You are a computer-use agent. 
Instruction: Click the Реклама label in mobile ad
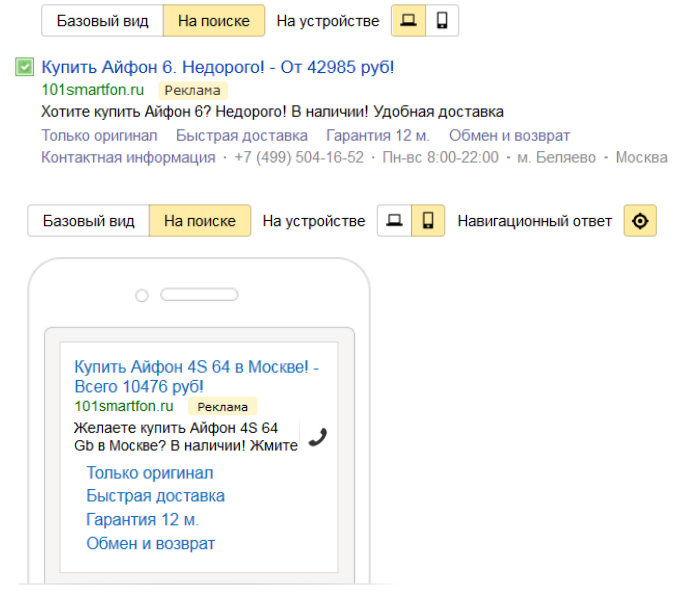[223, 407]
